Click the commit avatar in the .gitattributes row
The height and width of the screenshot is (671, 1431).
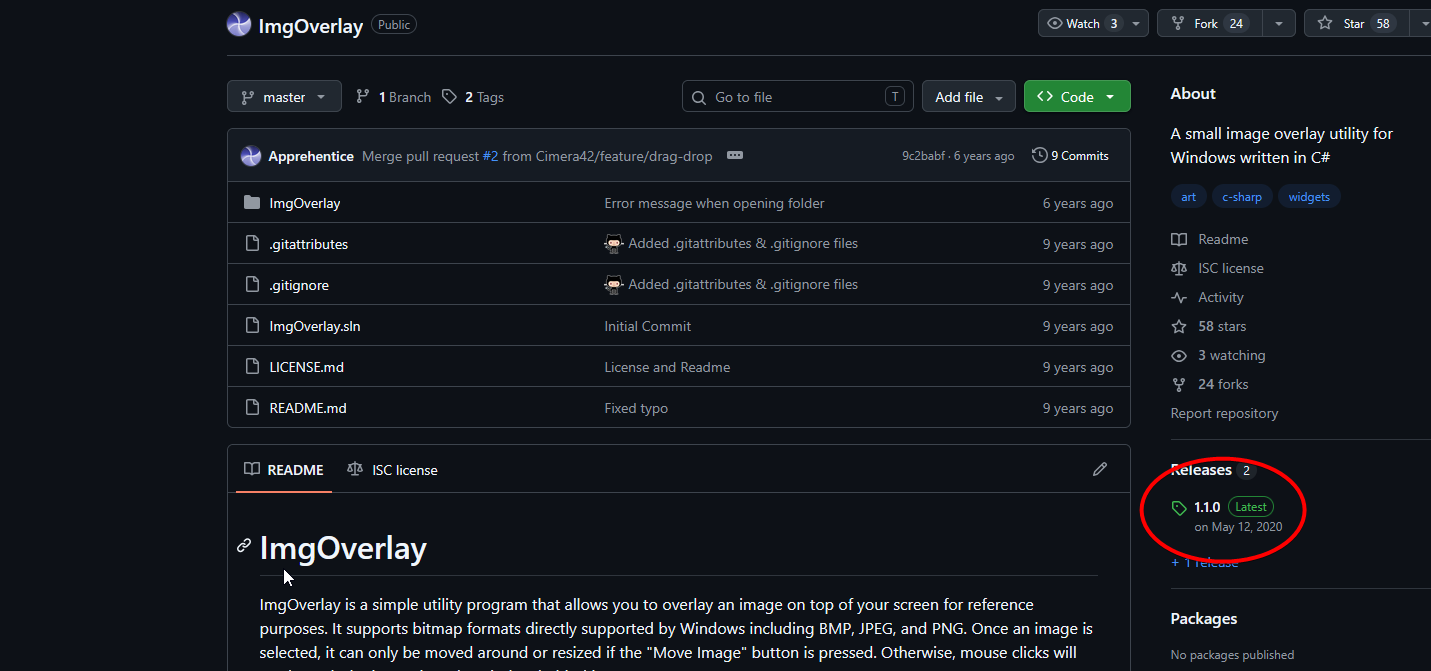point(614,244)
